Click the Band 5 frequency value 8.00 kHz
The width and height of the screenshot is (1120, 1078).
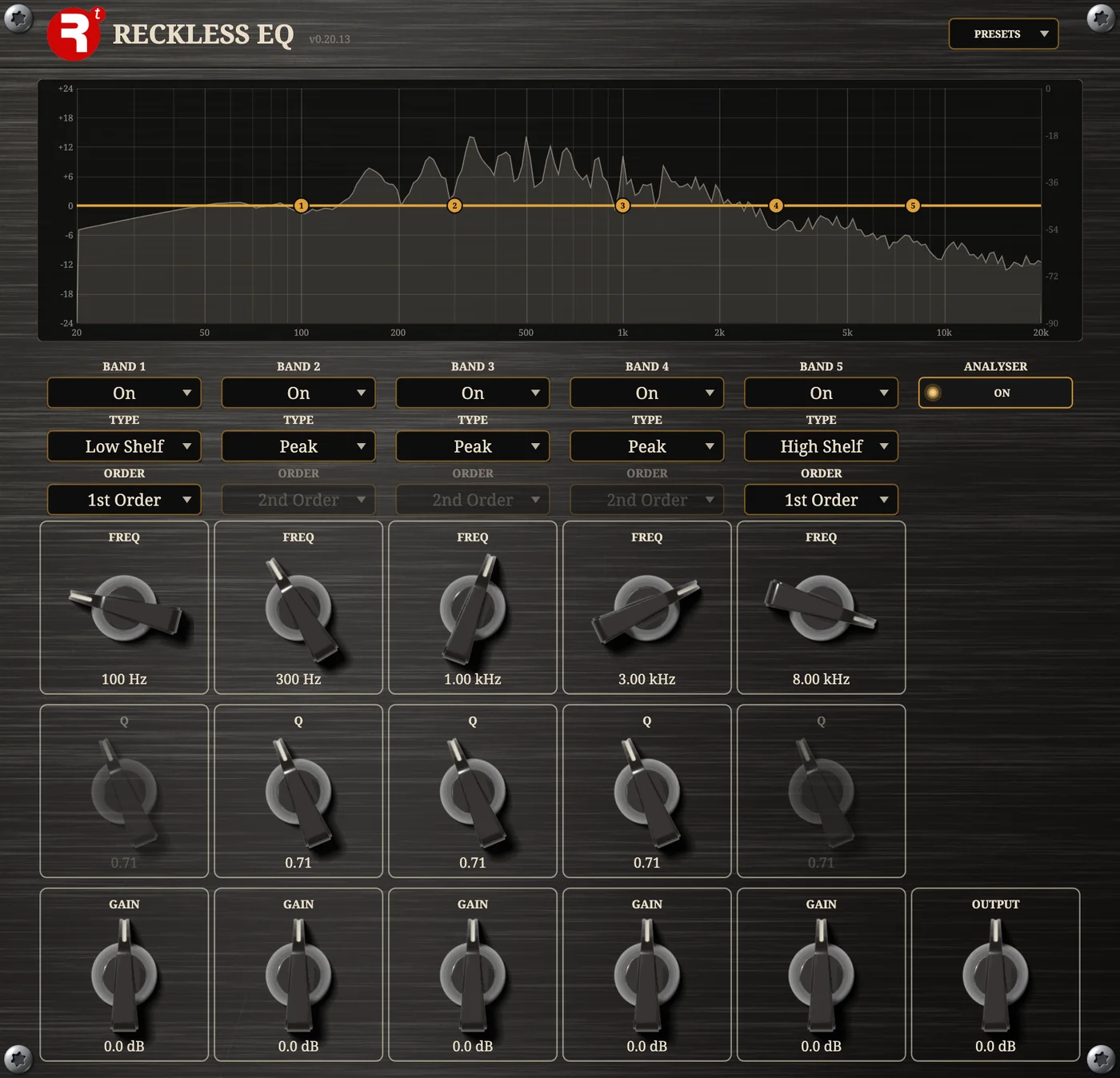point(822,679)
